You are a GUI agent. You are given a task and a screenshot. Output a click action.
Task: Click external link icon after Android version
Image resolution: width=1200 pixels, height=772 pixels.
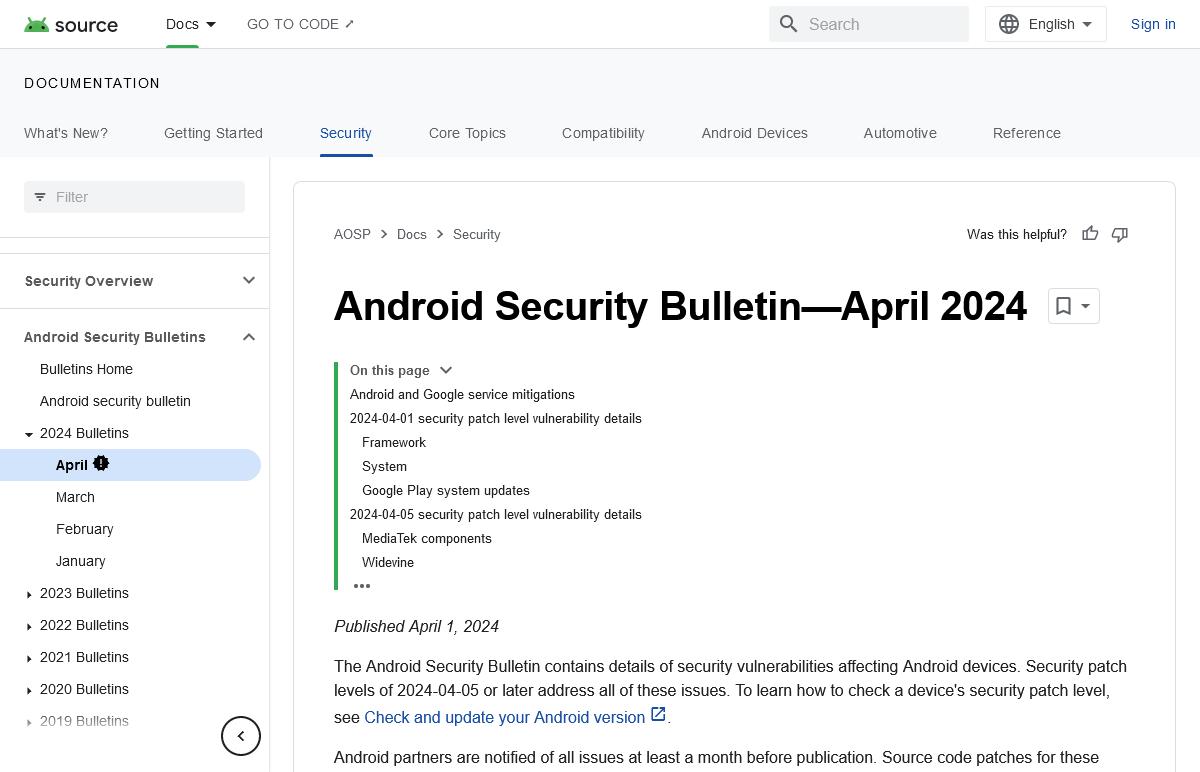pyautogui.click(x=658, y=715)
